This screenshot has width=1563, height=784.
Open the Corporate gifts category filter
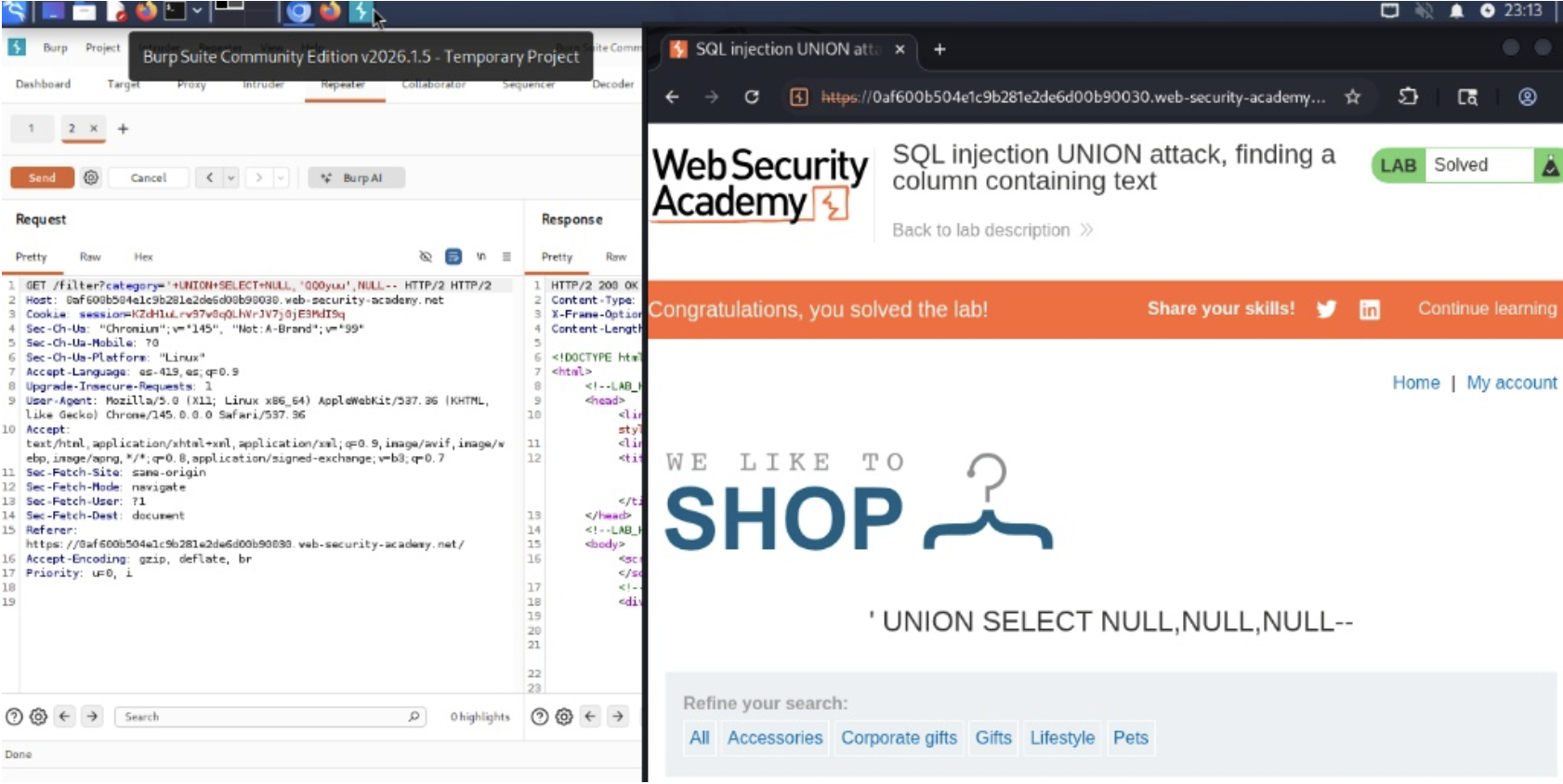pyautogui.click(x=899, y=738)
